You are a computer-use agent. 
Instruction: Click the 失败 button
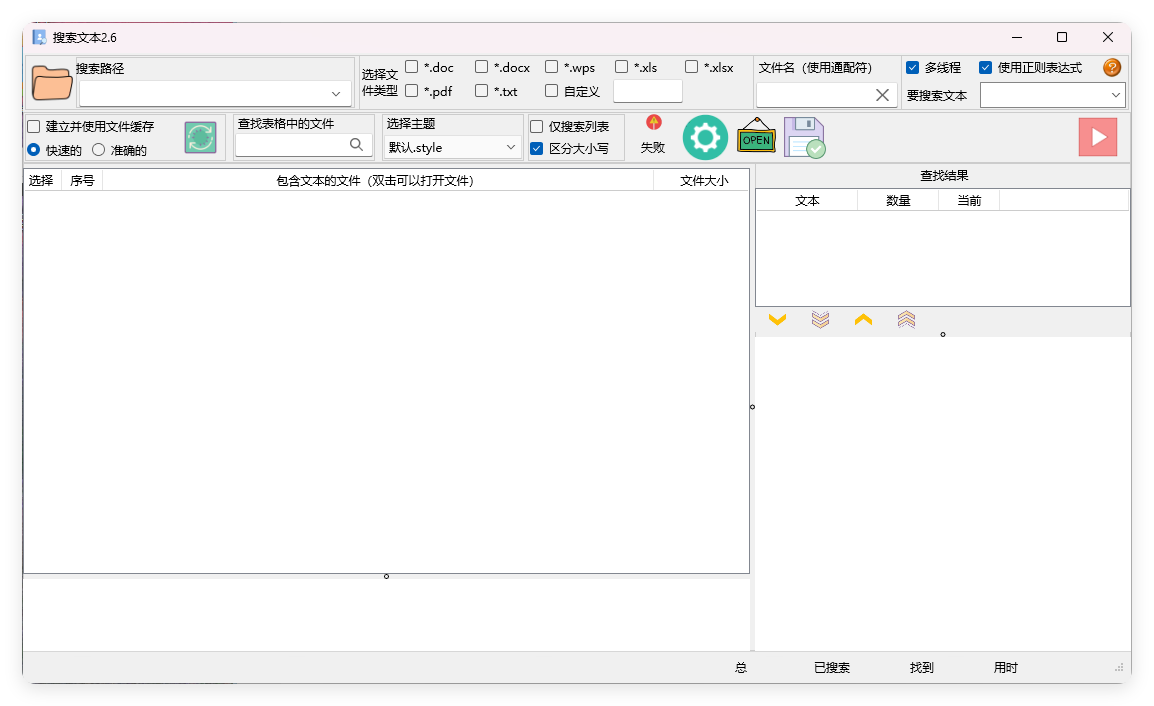(651, 137)
